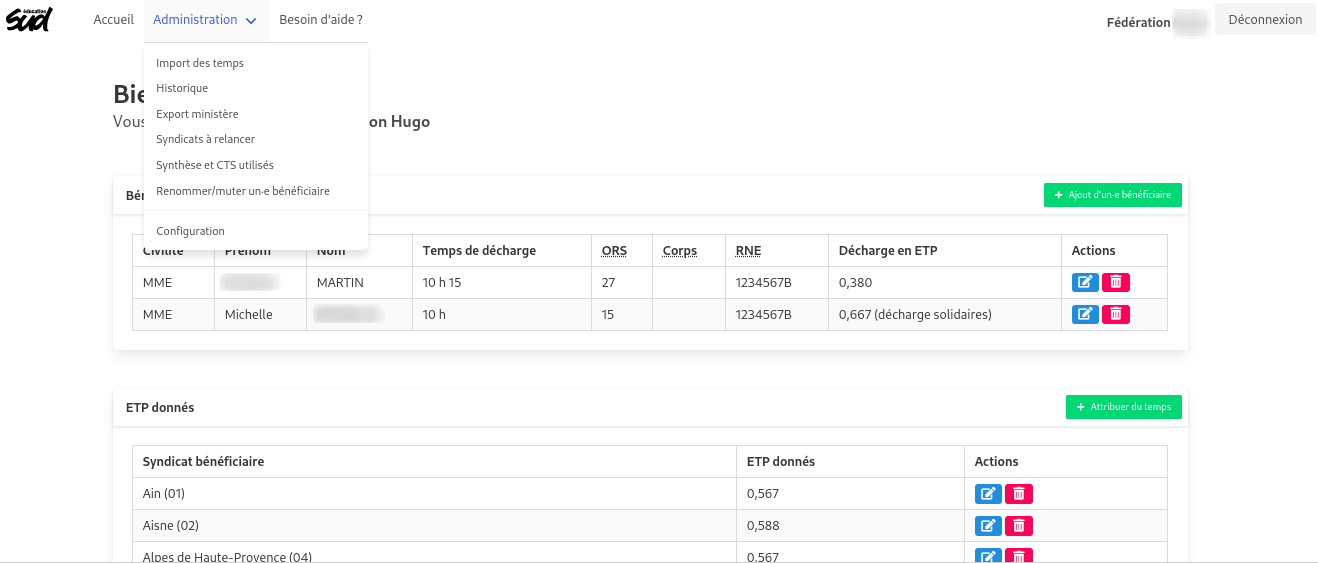Select Historique from Administration menu
Viewport: 1318px width, 563px height.
click(x=182, y=88)
